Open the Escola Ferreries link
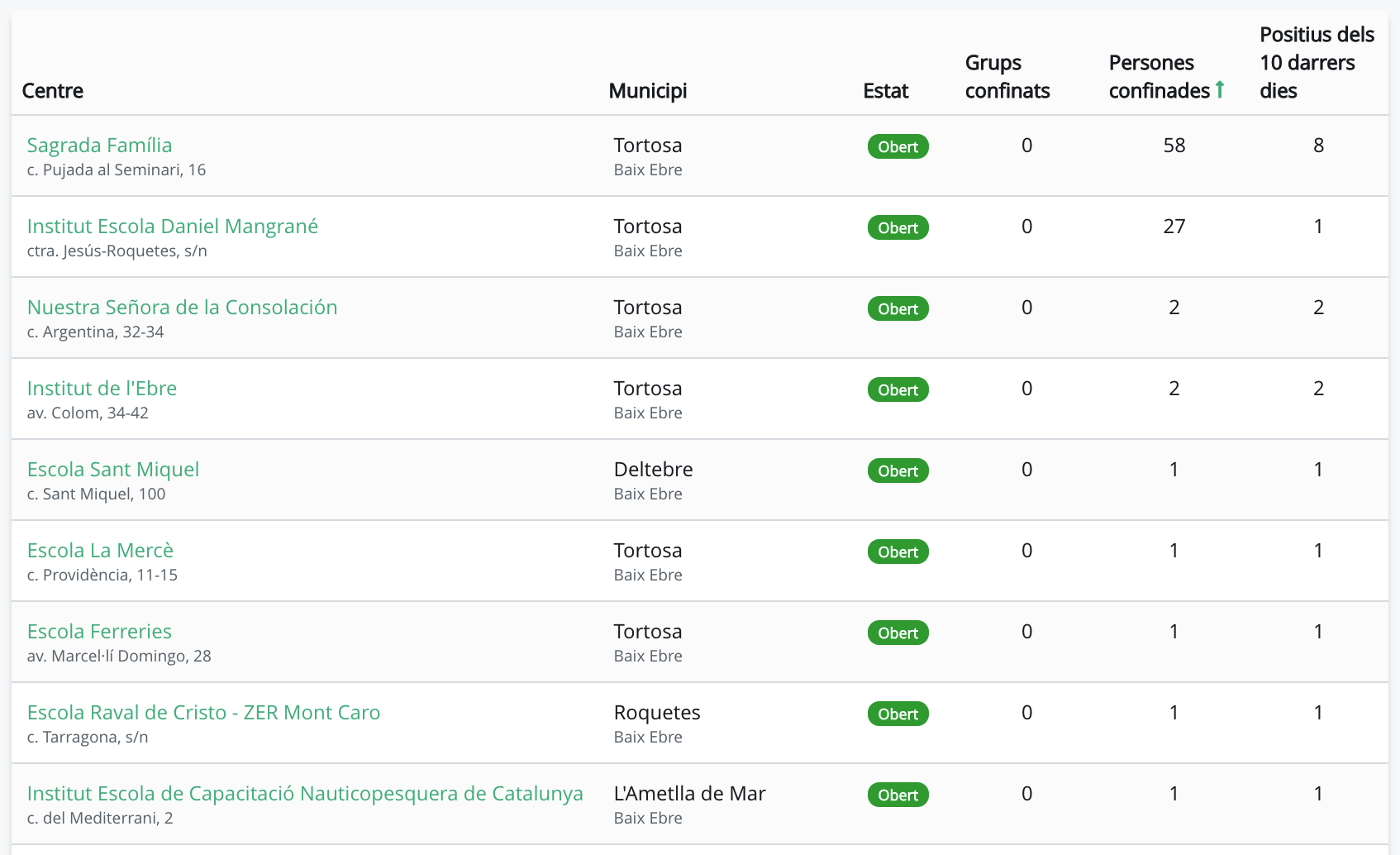 click(99, 632)
